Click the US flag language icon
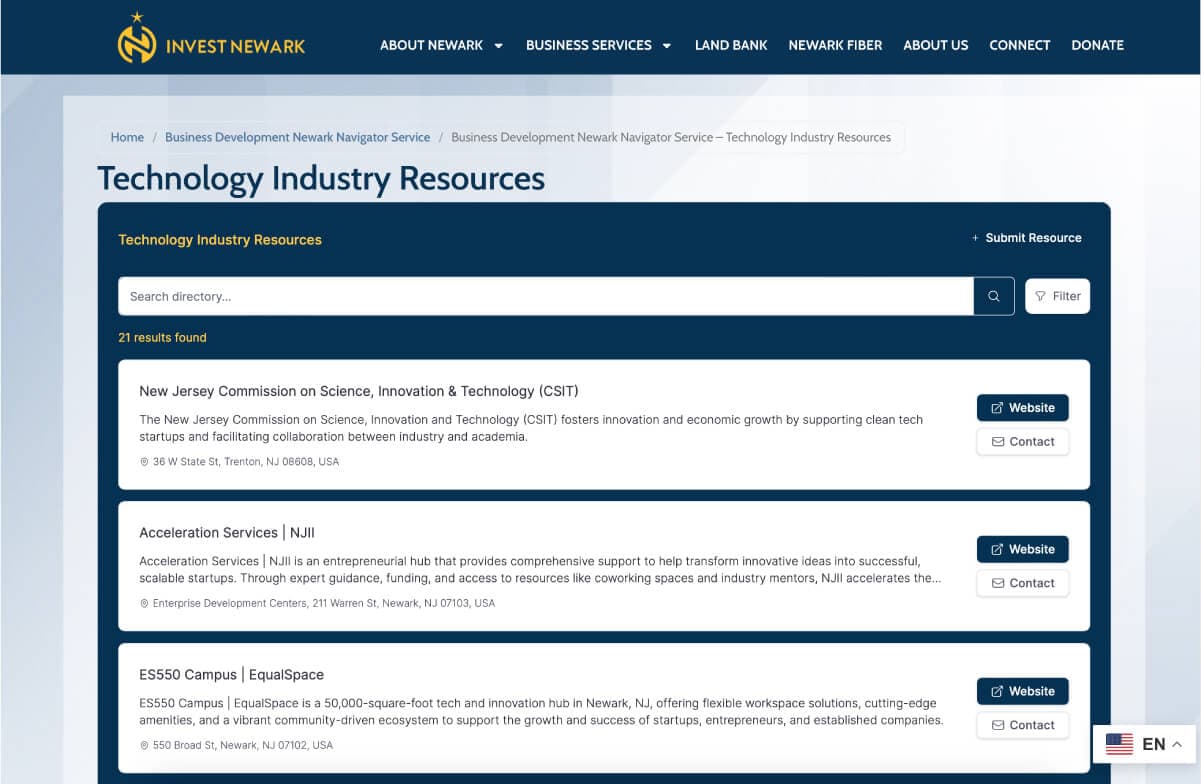The image size is (1201, 784). point(1119,744)
